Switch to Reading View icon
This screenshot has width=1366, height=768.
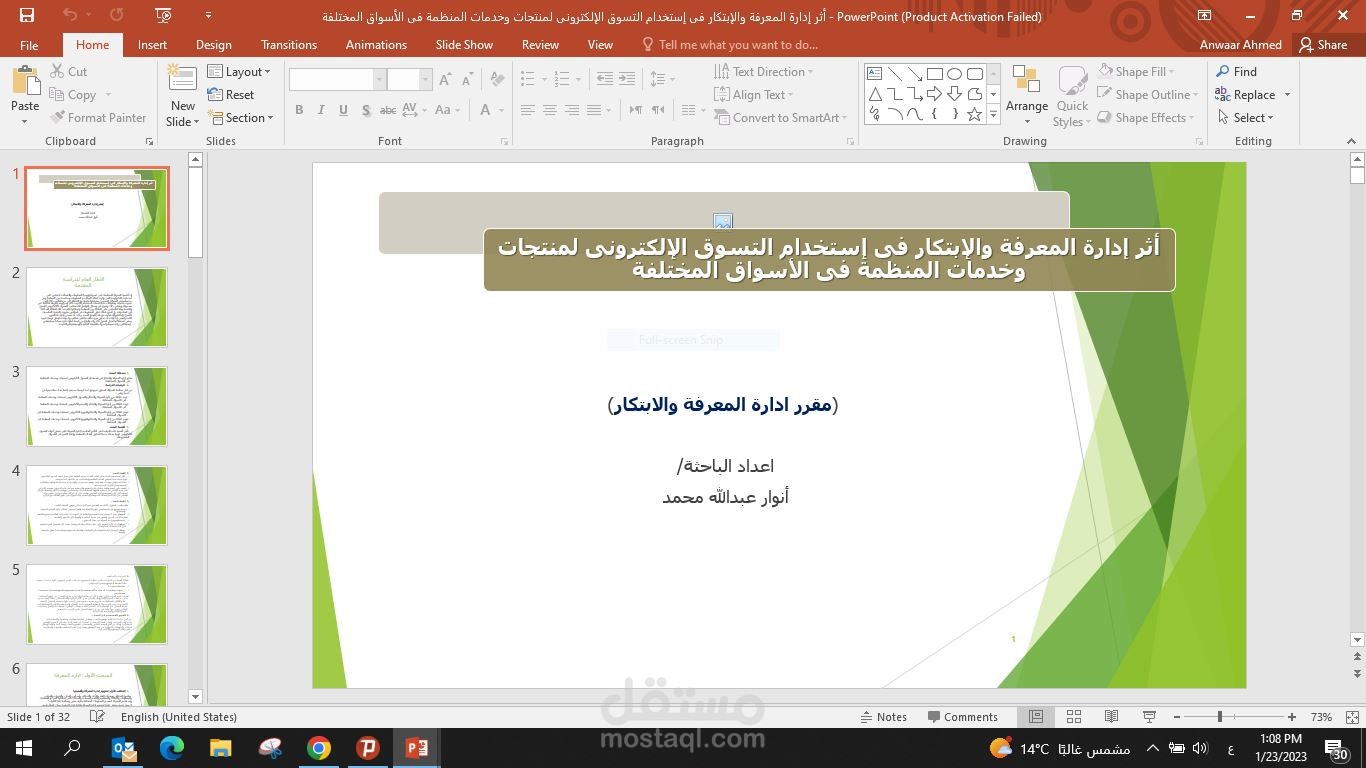(x=1111, y=717)
